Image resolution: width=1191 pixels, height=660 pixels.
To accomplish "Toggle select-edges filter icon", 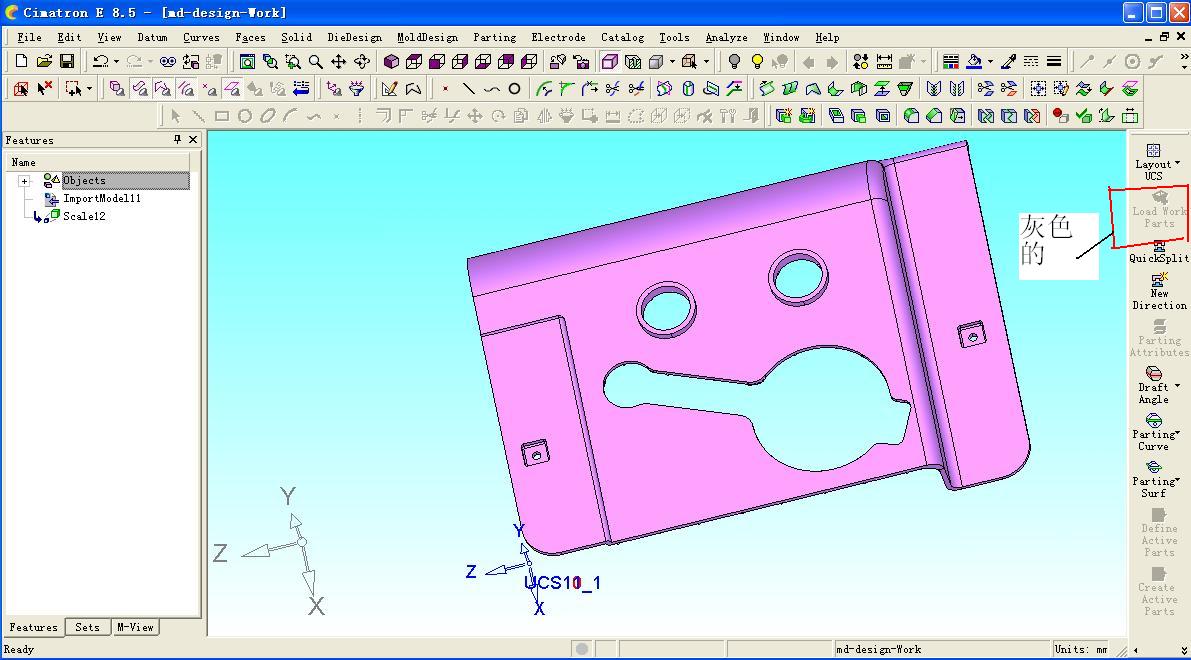I will pos(186,89).
